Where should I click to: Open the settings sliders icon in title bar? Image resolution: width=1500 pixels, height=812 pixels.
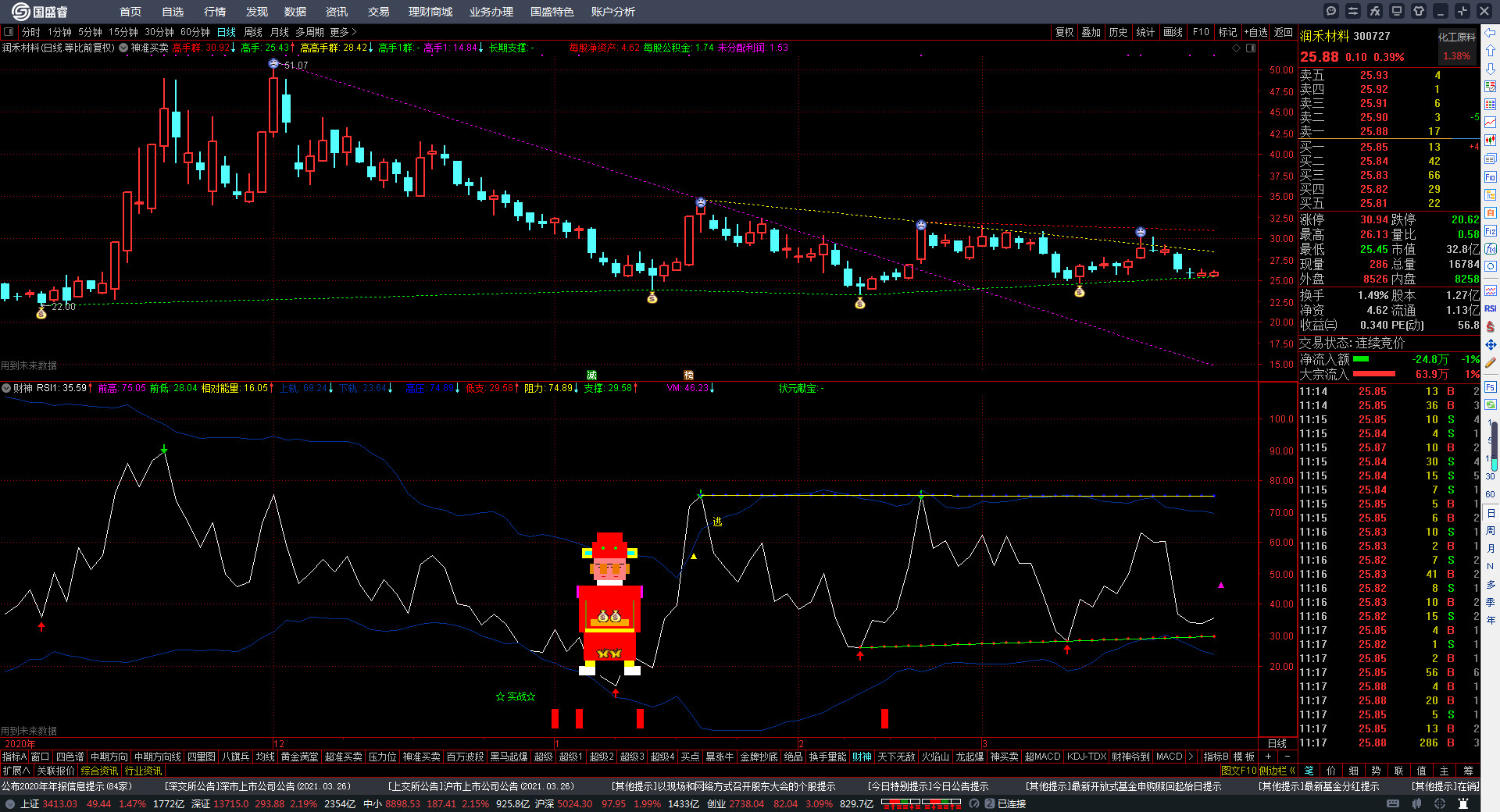[x=1353, y=11]
